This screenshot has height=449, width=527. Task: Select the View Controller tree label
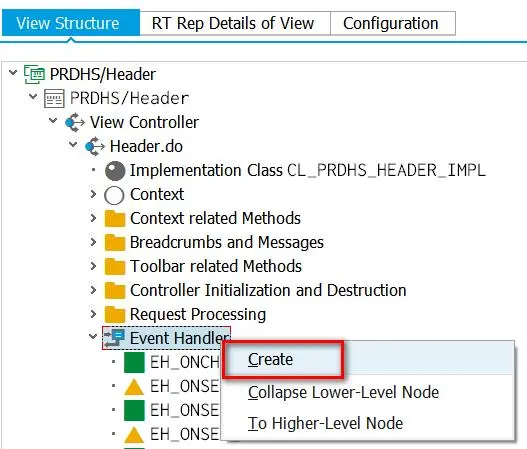pyautogui.click(x=145, y=122)
